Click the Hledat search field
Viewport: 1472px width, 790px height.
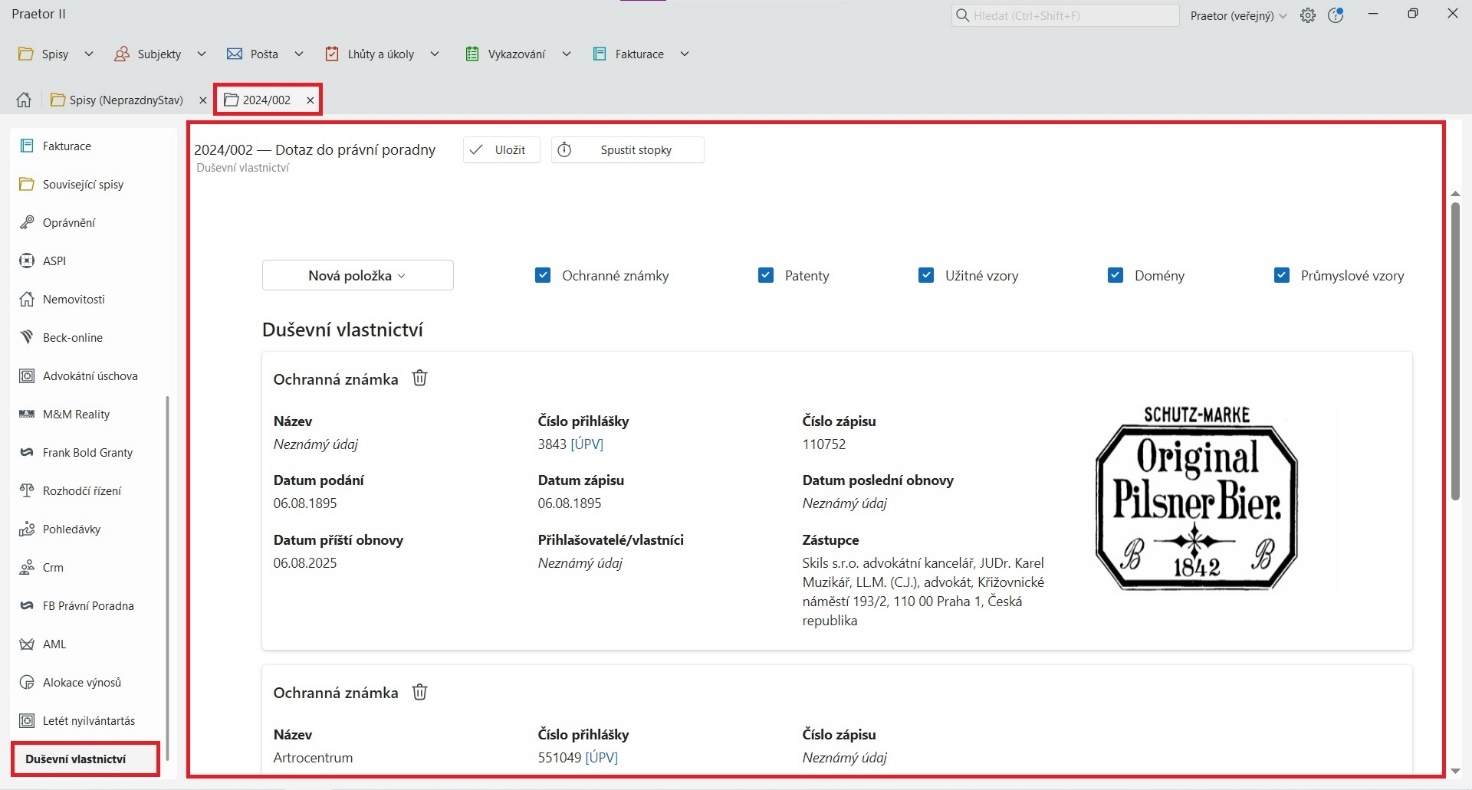(x=1064, y=16)
